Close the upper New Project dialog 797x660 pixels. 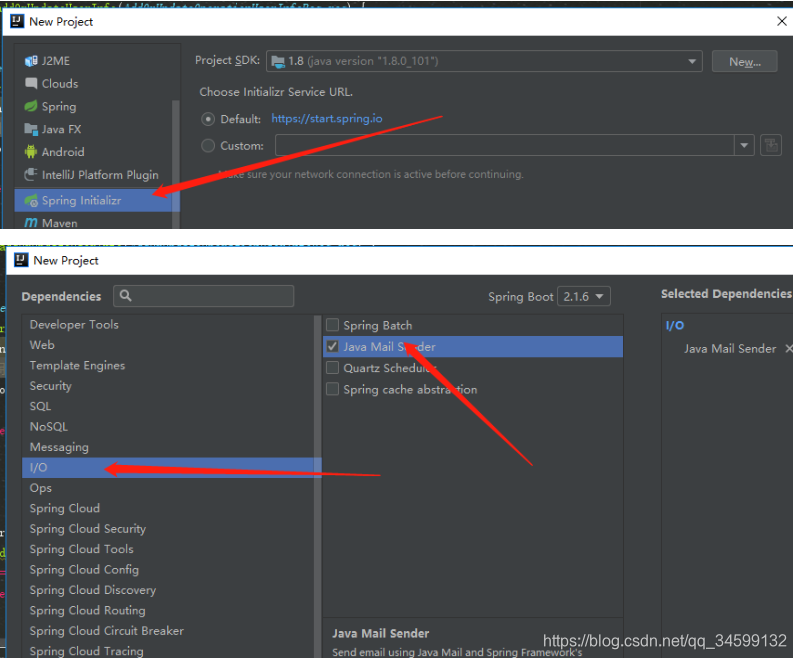pyautogui.click(x=782, y=21)
